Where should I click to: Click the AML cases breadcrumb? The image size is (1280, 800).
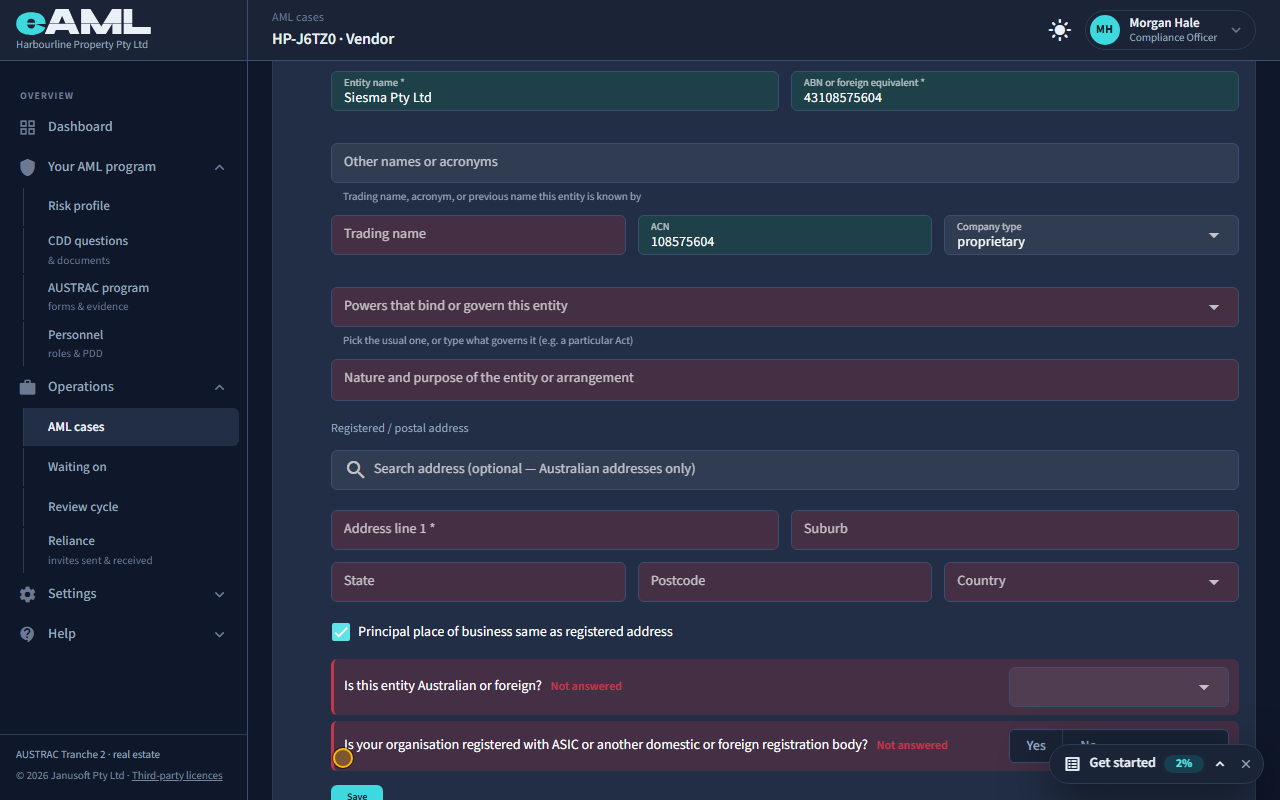click(x=298, y=18)
